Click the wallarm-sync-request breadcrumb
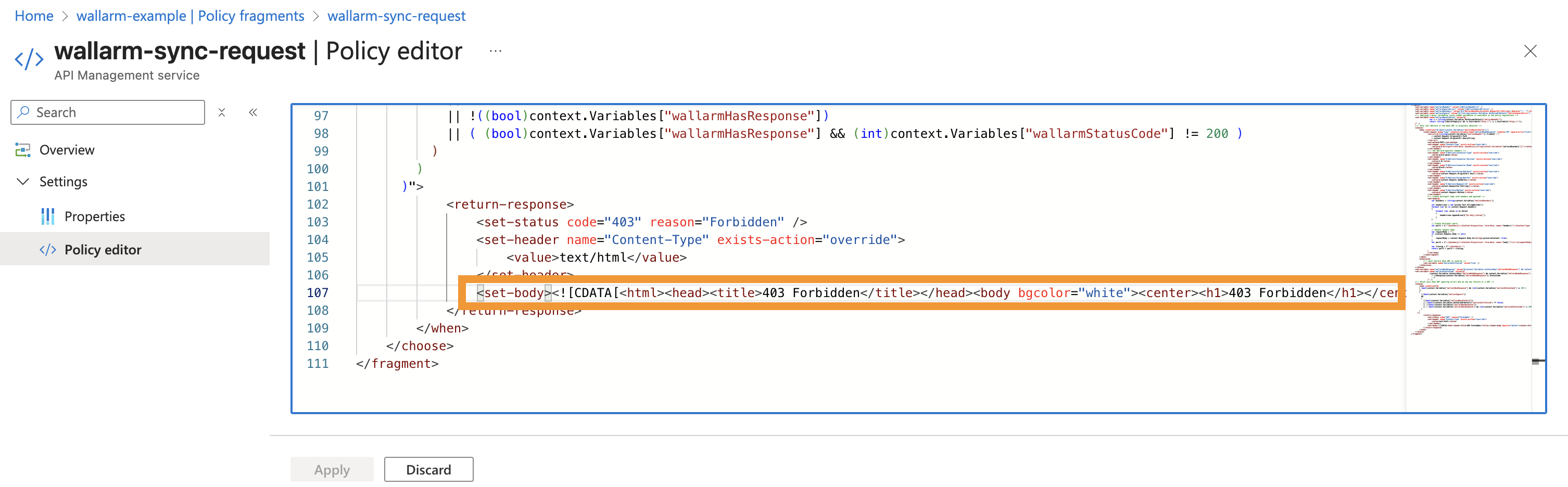1568x487 pixels. coord(396,15)
